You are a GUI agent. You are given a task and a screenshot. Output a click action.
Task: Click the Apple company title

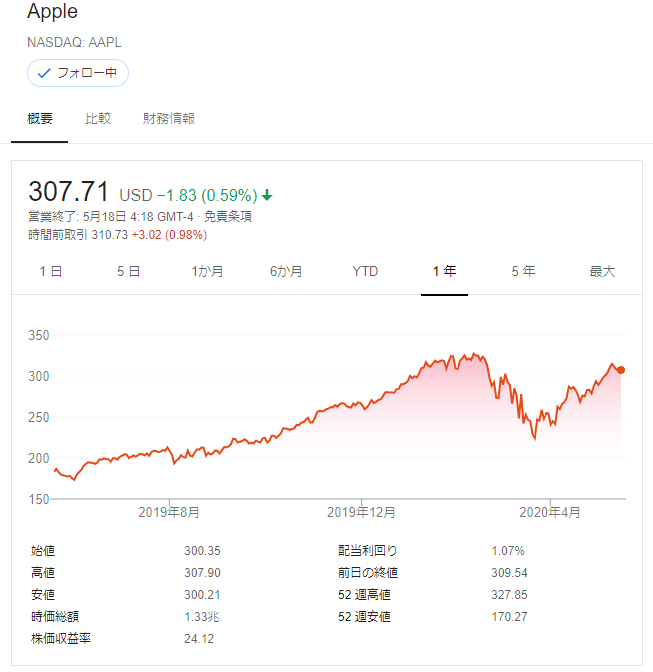click(53, 11)
